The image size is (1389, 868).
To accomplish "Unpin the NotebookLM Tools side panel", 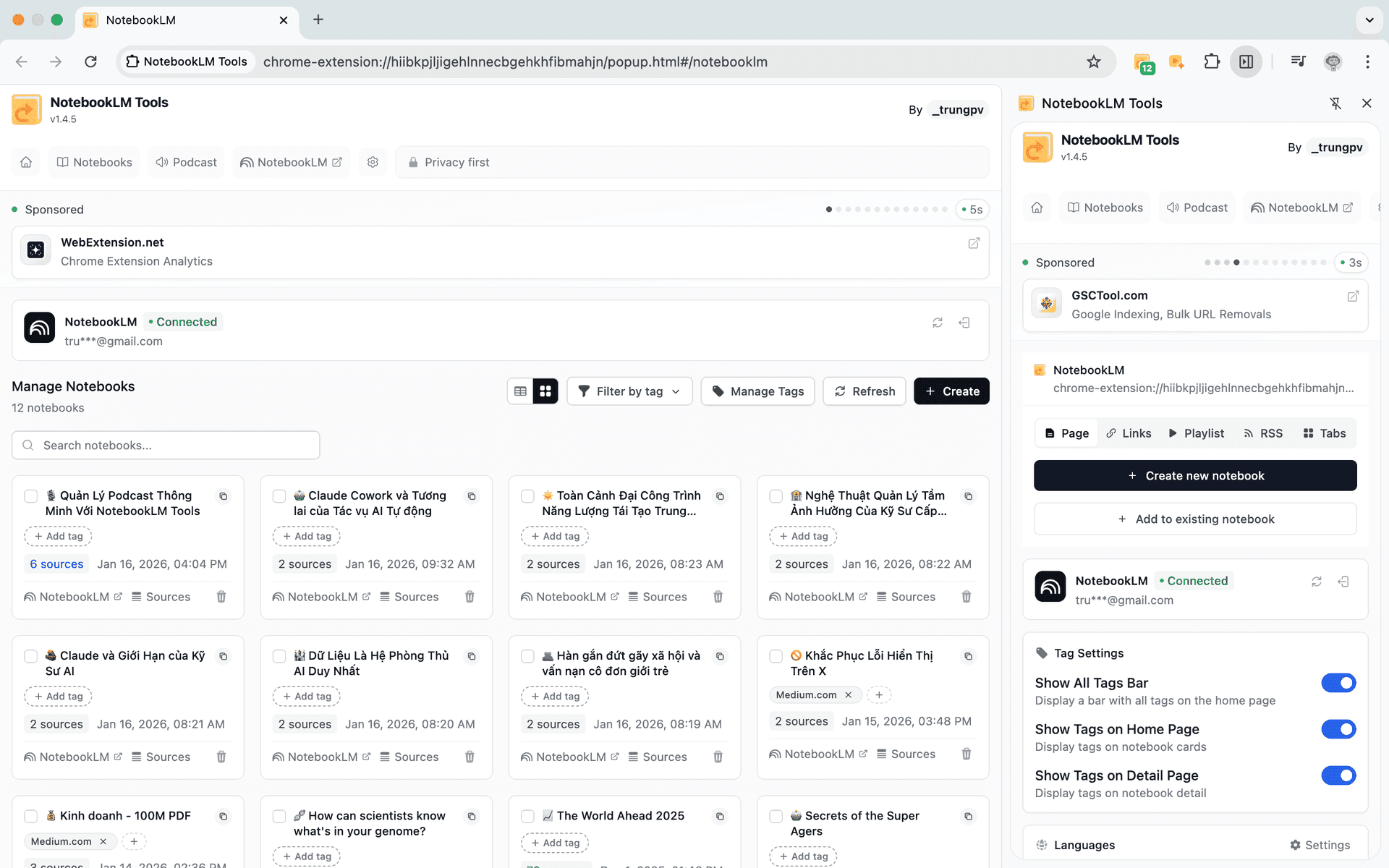I will pyautogui.click(x=1335, y=103).
